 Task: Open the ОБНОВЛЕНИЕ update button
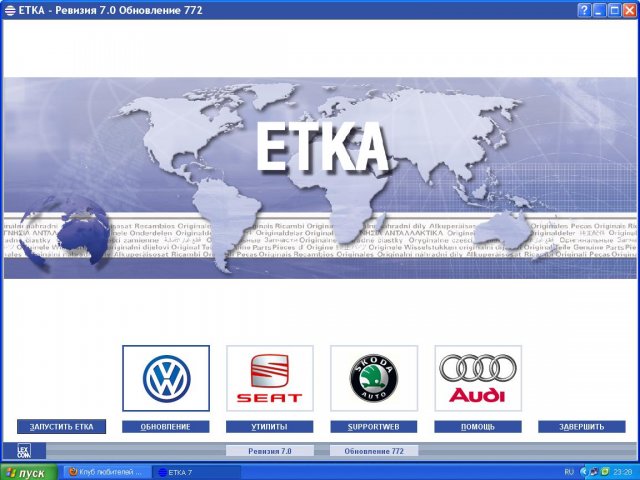(166, 427)
